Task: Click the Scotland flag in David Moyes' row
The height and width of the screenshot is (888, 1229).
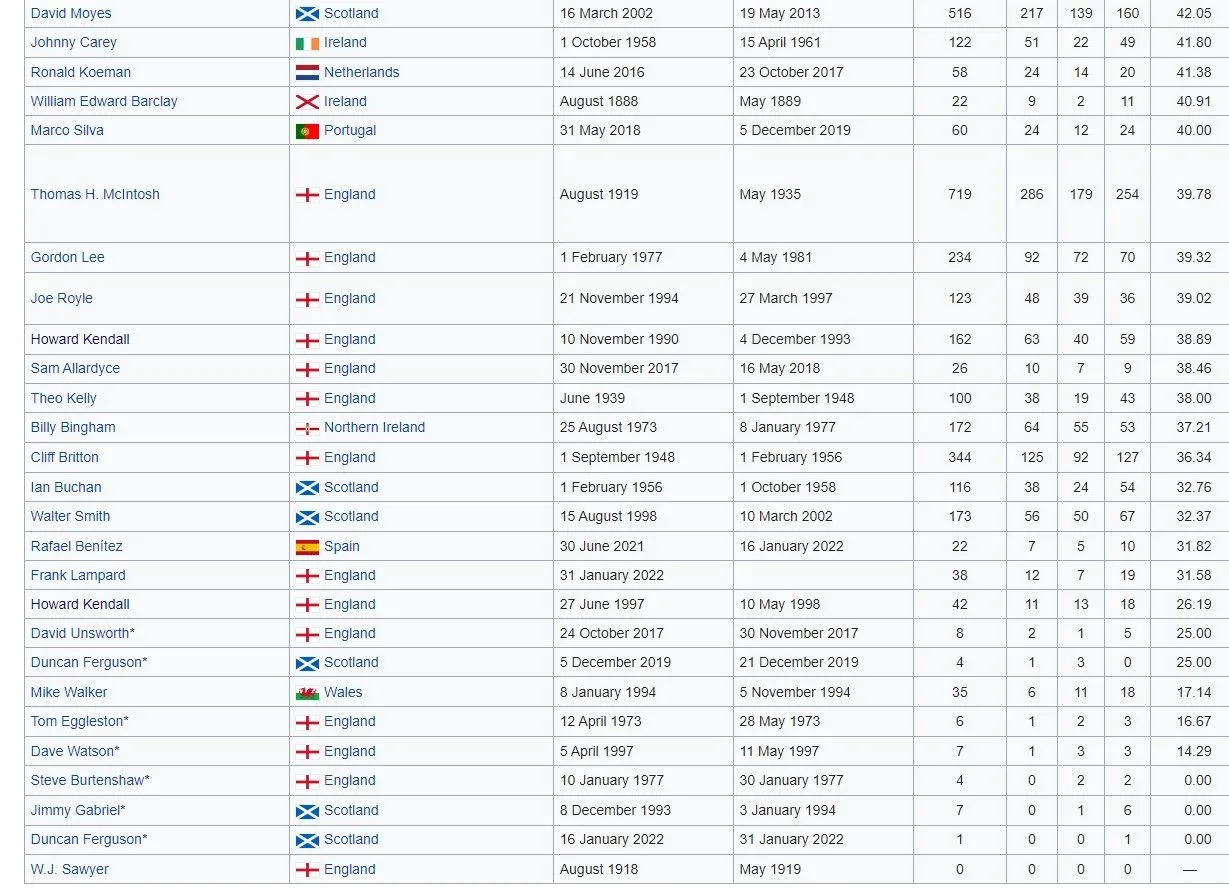Action: tap(307, 14)
